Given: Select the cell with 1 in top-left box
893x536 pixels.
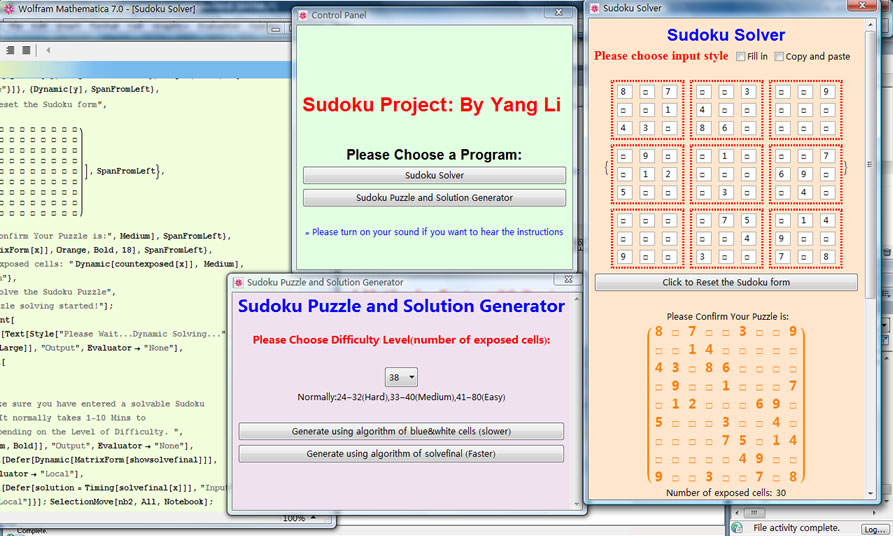Looking at the screenshot, I should tap(668, 110).
